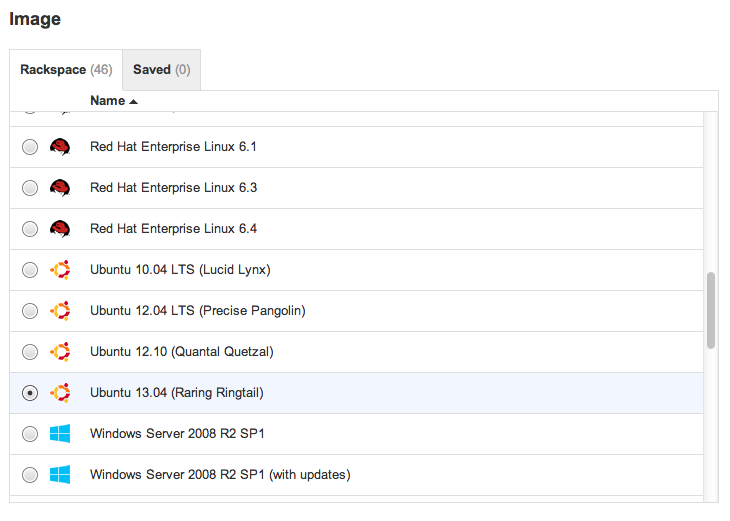Click Red Hat logo beside Enterprise Linux 6.3
Image resolution: width=730 pixels, height=521 pixels.
(x=60, y=188)
